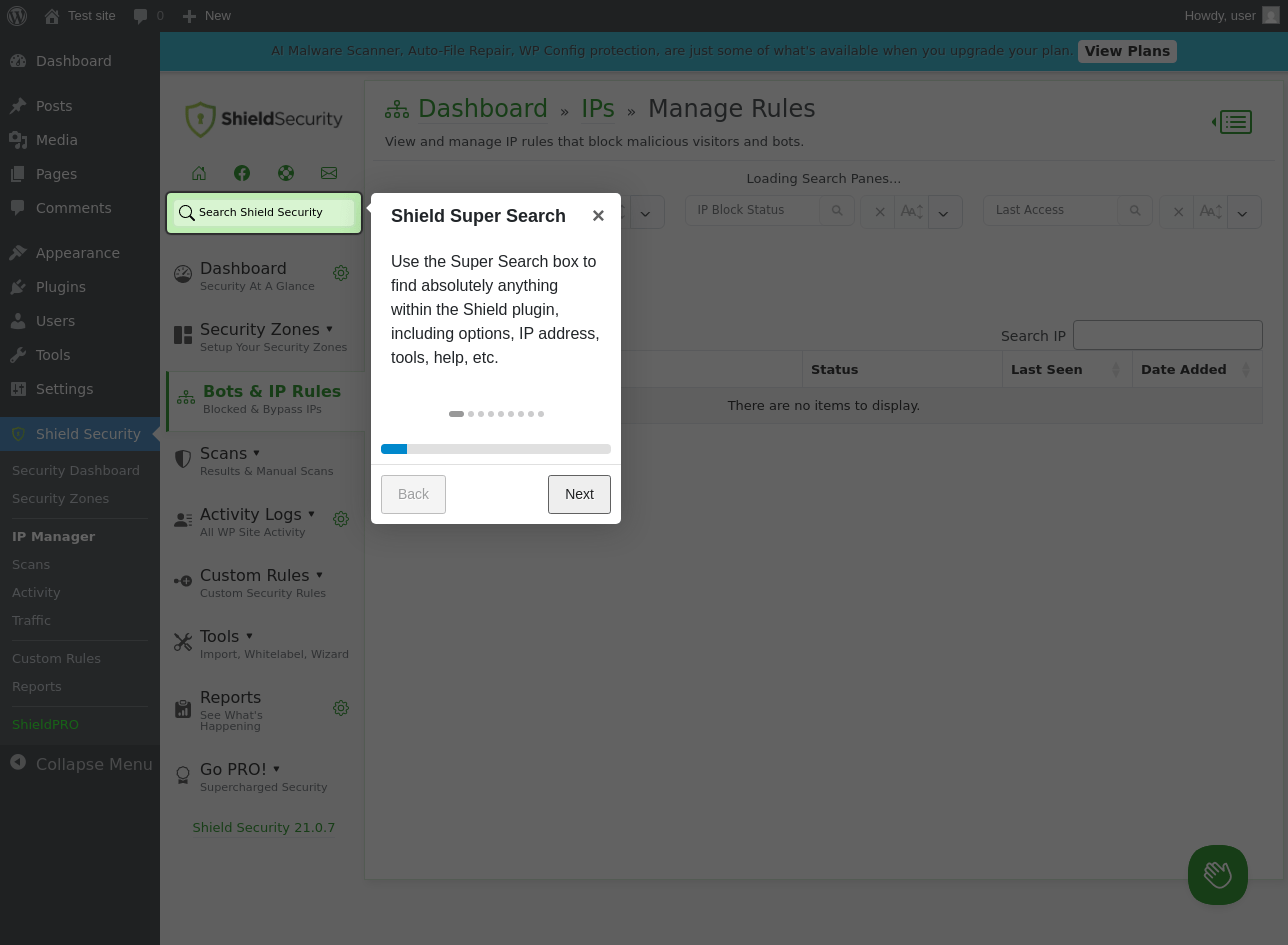Click the Last Access search field
Image resolution: width=1288 pixels, height=945 pixels.
[x=1051, y=210]
